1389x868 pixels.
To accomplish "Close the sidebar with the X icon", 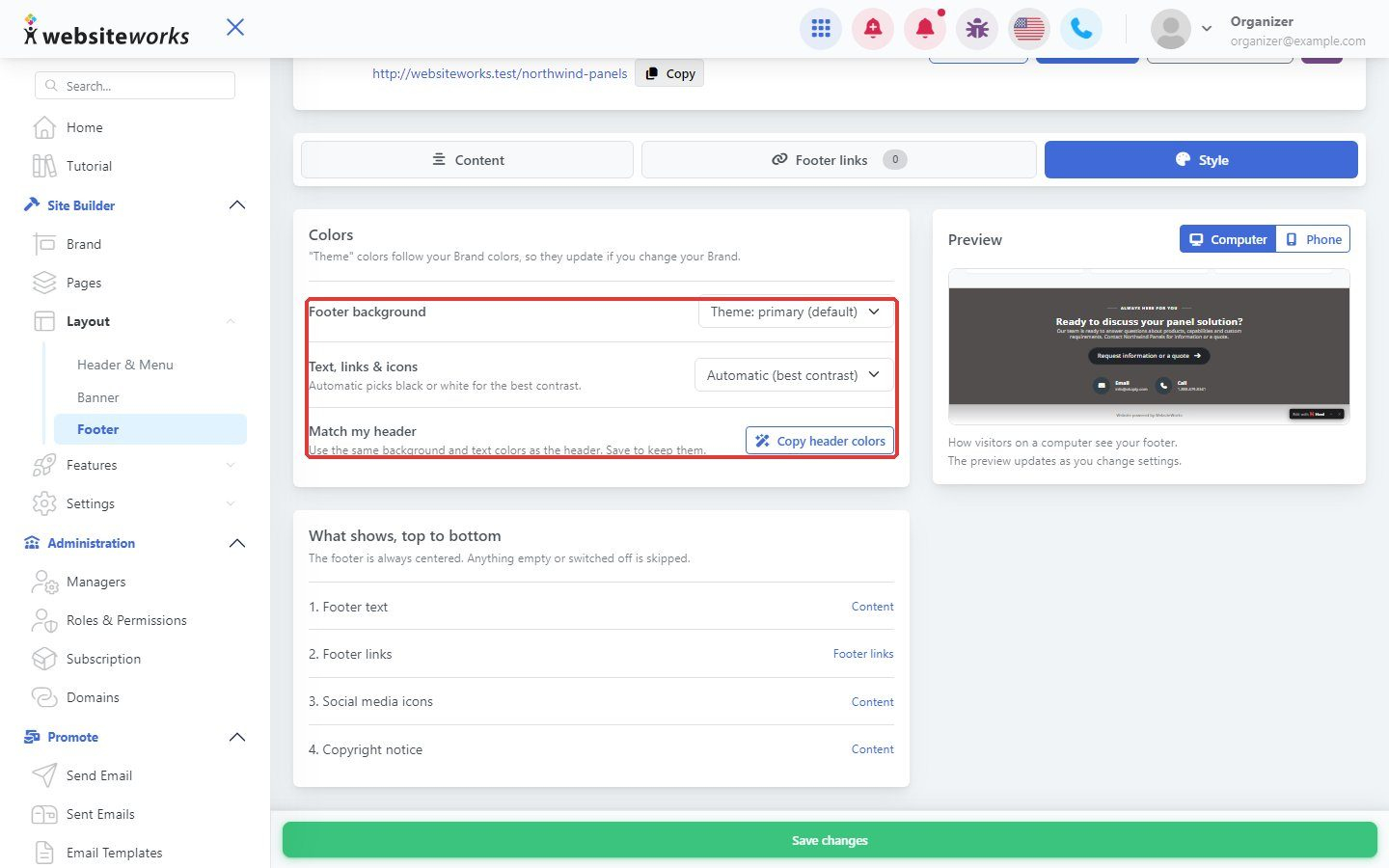I will click(235, 27).
